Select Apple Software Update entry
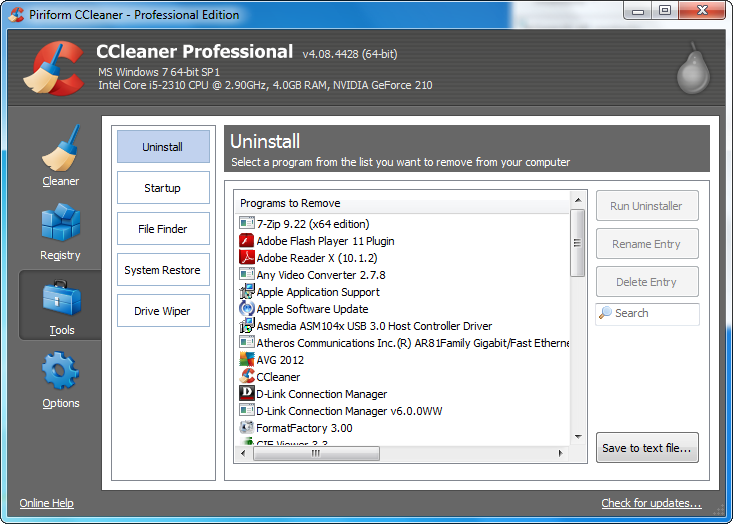733x524 pixels. [x=312, y=309]
